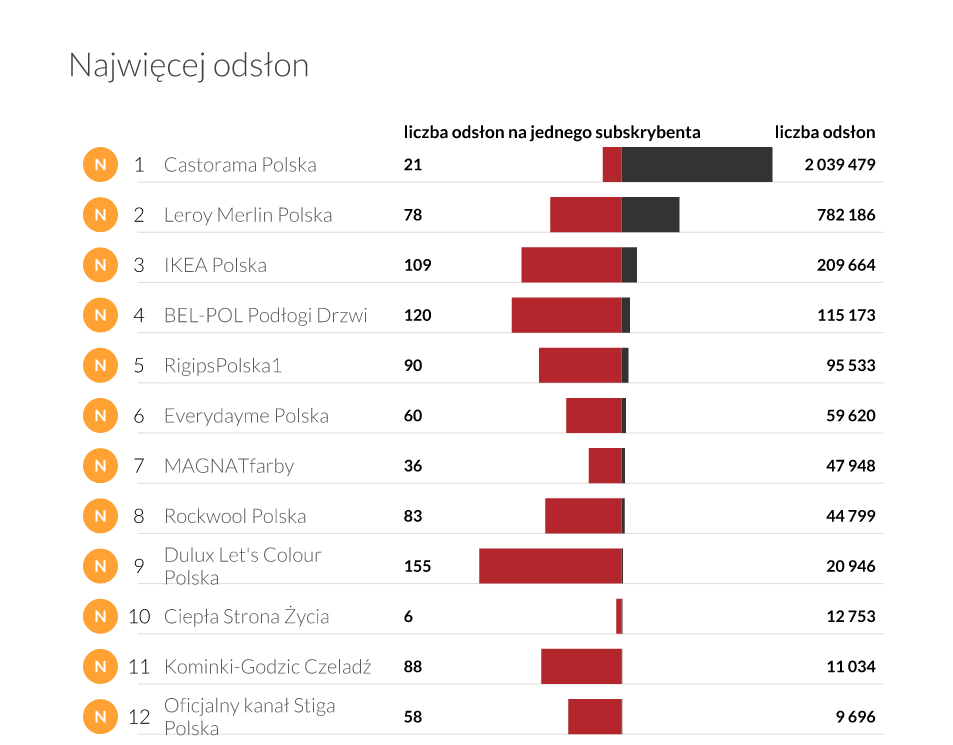
Task: Click the "liczba odsłon na jednego subskrybenta" column header
Action: pyautogui.click(x=552, y=132)
